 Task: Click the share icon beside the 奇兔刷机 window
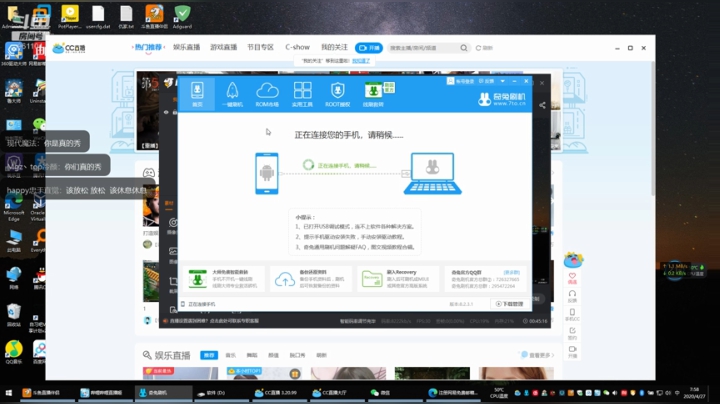[542, 105]
